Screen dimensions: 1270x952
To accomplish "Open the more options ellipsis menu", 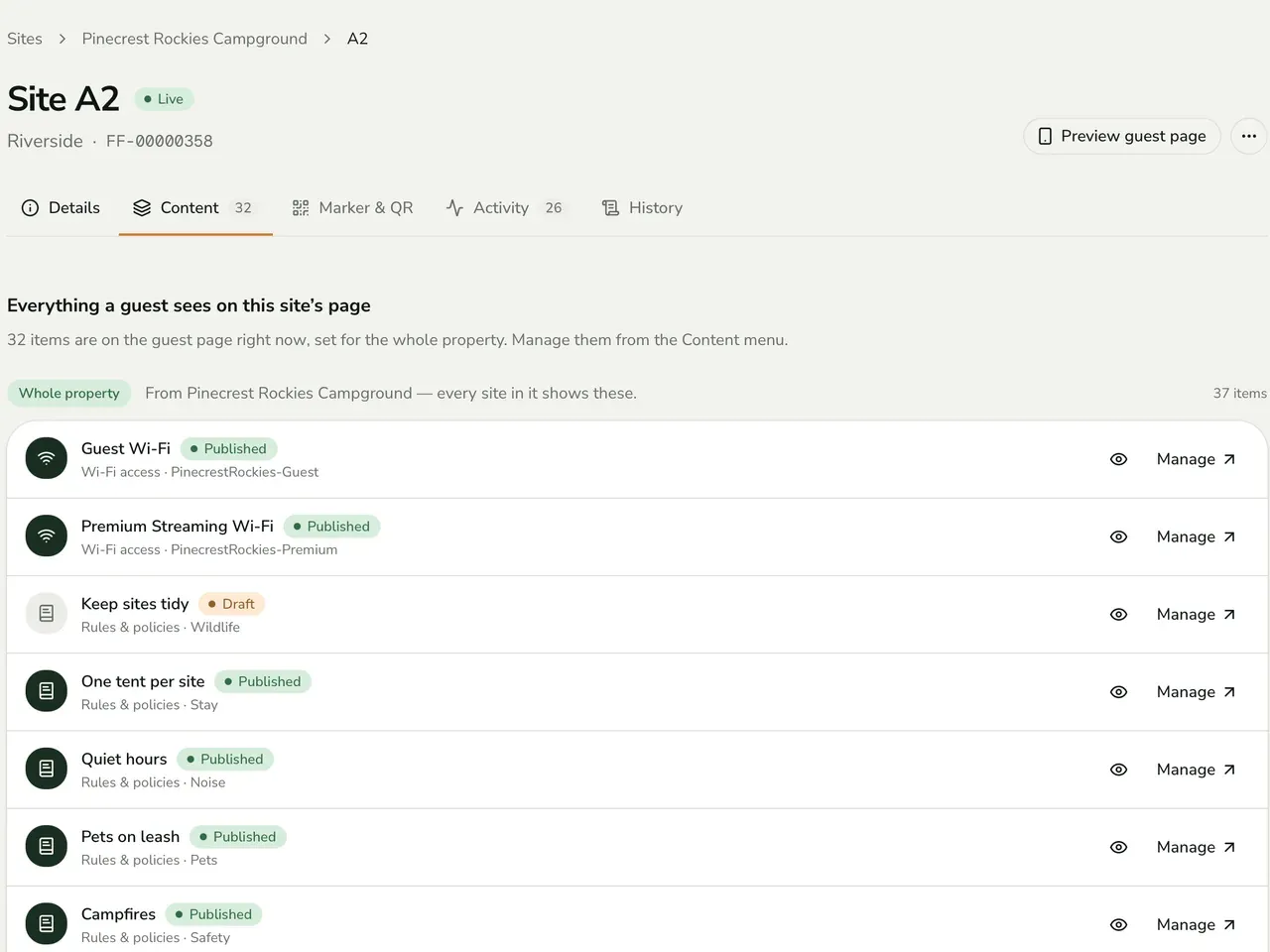I will click(x=1249, y=136).
